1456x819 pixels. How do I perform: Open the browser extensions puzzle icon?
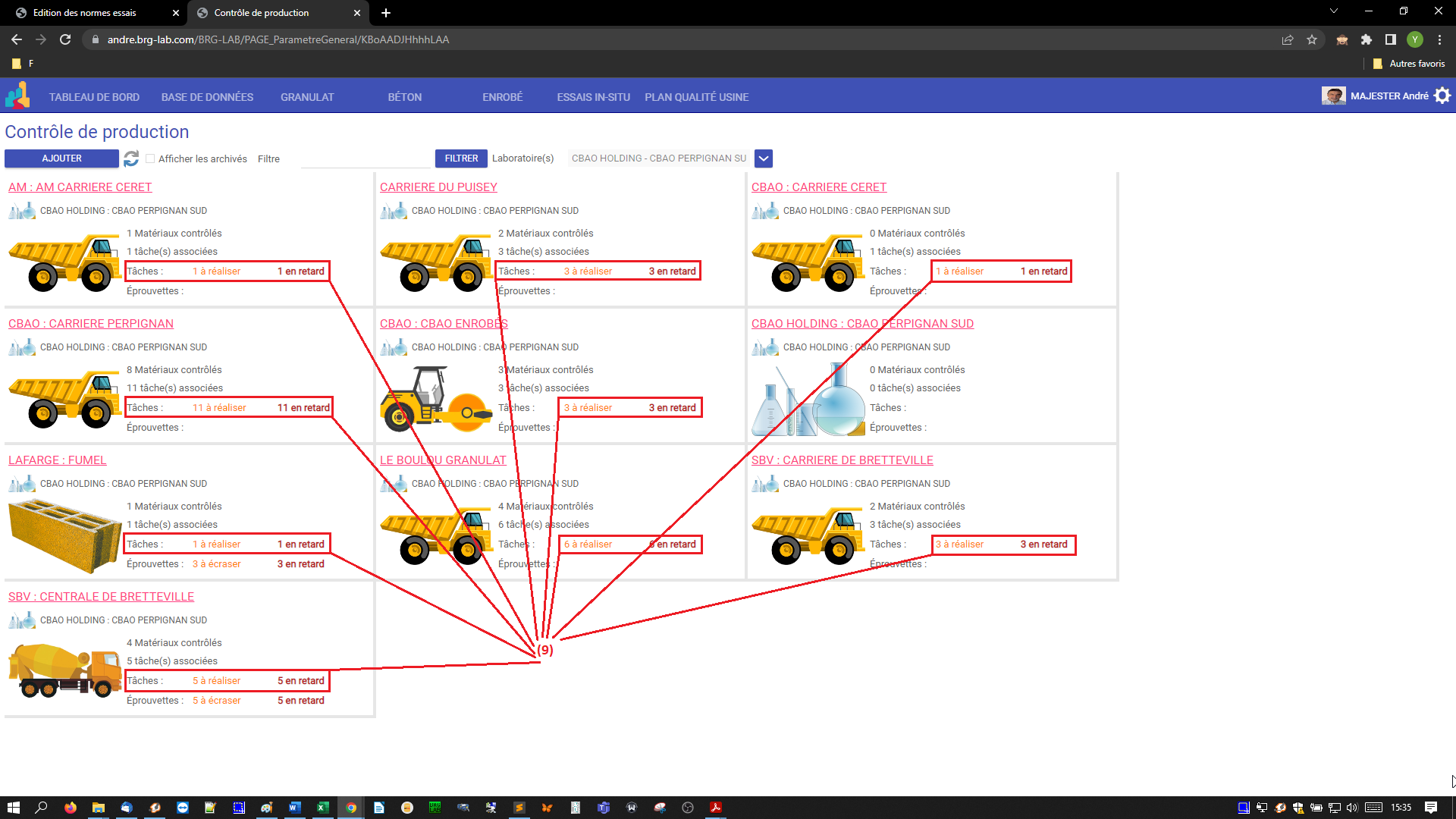pyautogui.click(x=1367, y=39)
